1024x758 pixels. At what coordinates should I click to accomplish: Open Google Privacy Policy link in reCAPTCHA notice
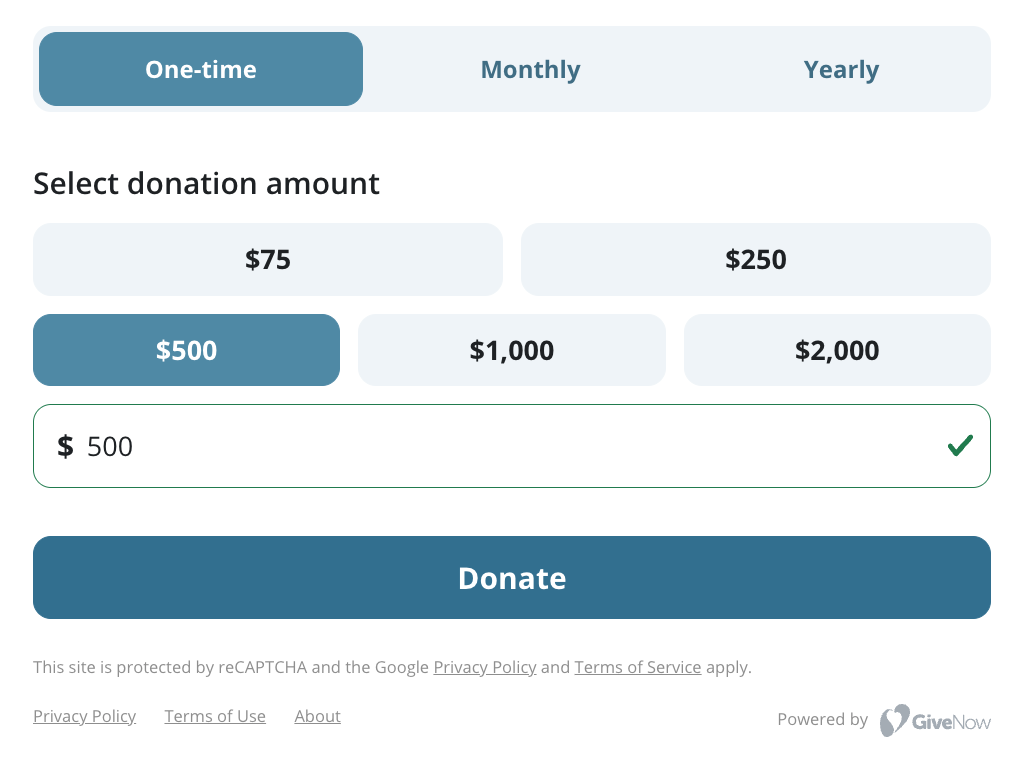click(485, 667)
